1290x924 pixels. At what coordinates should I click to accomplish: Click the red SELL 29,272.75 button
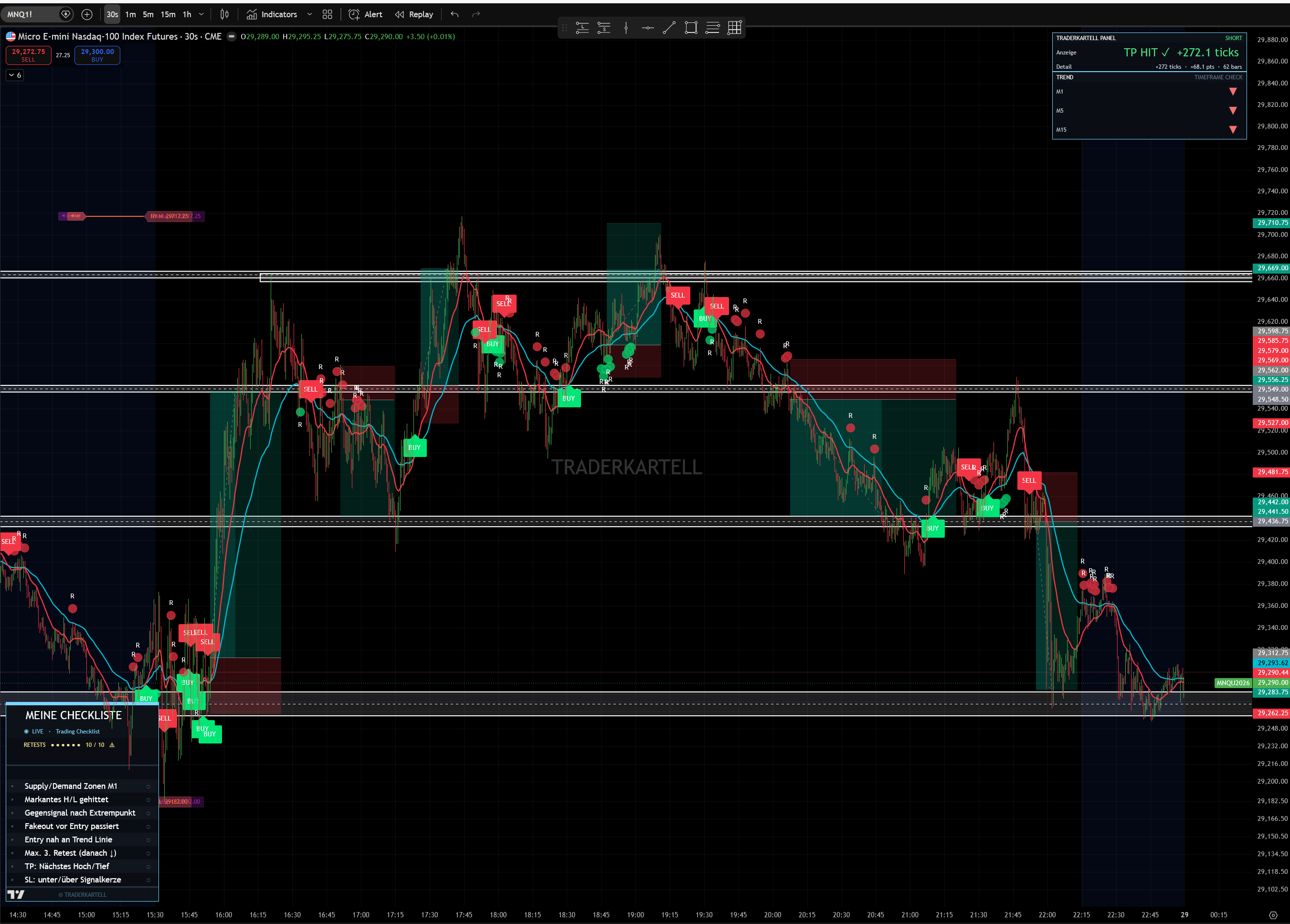[29, 55]
